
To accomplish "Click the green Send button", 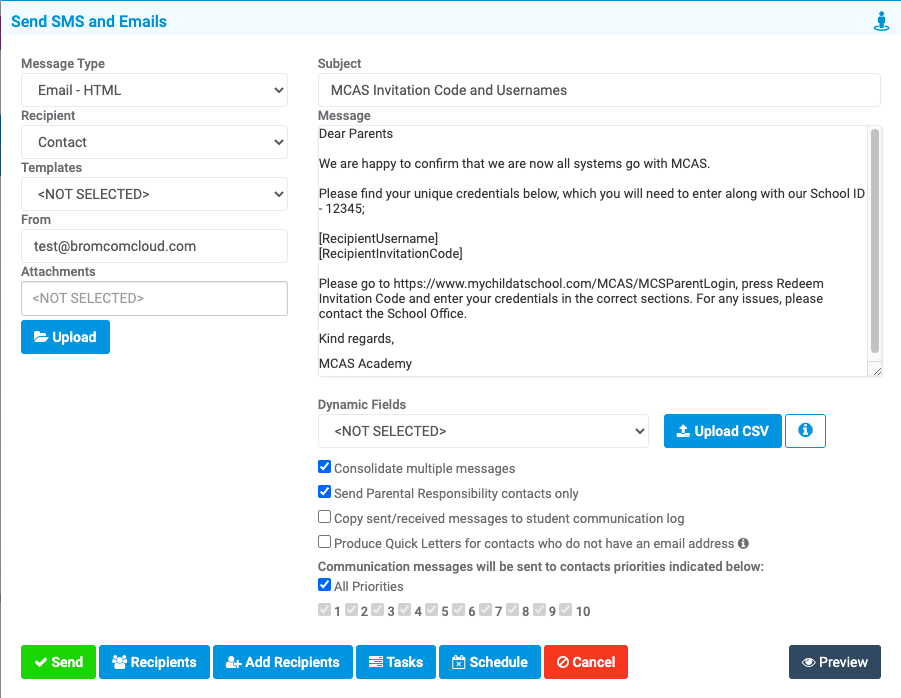I will tap(59, 662).
